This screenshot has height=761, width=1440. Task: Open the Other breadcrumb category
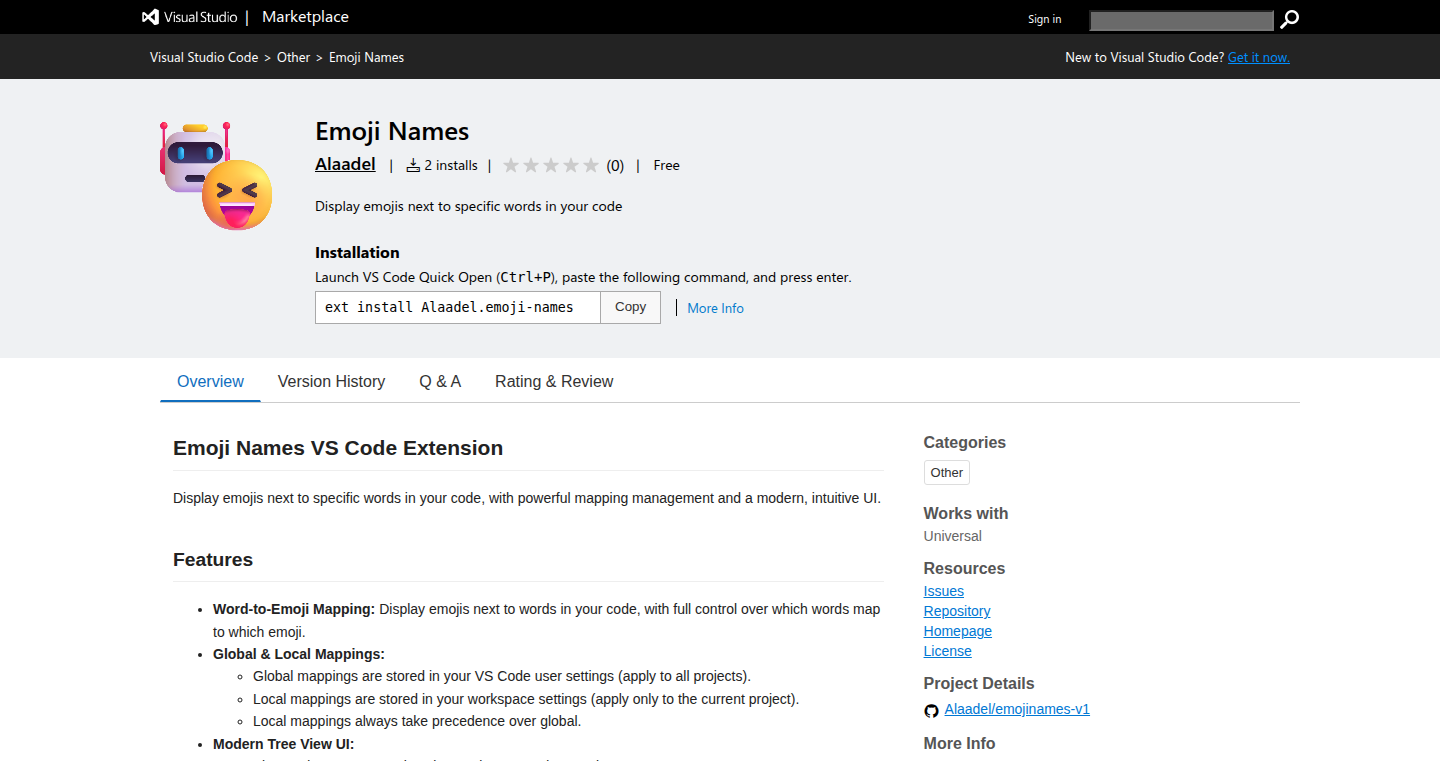[294, 57]
